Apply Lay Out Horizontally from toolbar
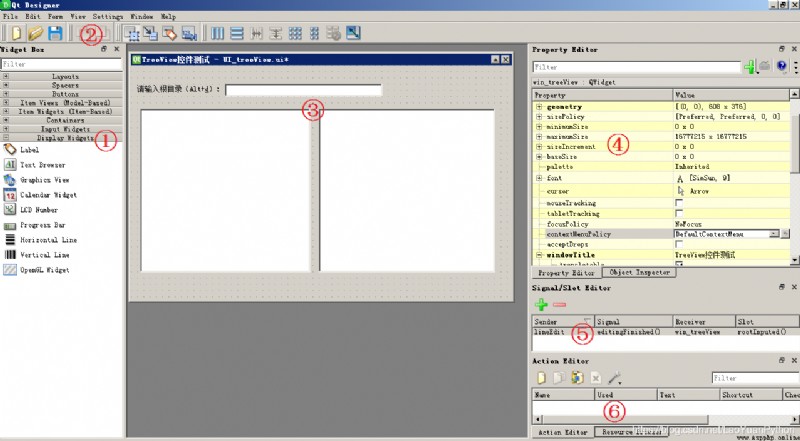Image resolution: width=800 pixels, height=441 pixels. (217, 34)
